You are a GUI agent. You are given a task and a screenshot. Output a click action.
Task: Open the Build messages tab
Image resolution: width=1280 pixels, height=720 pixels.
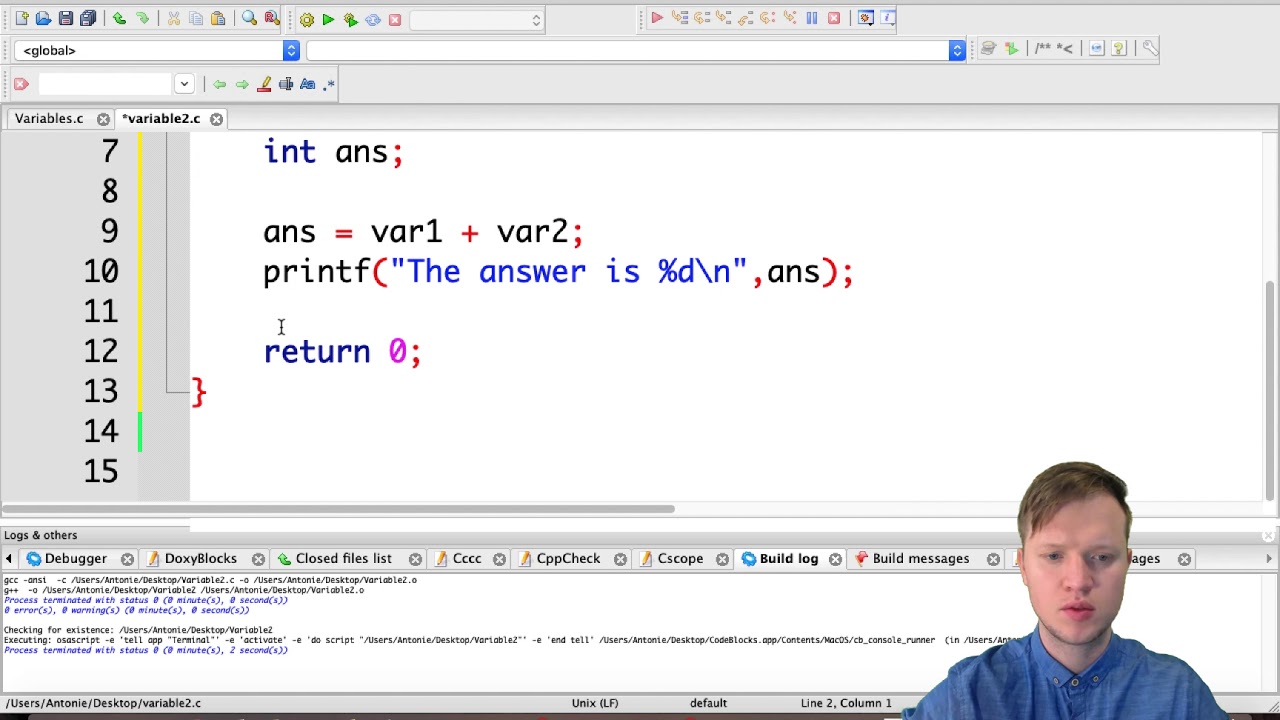coord(920,558)
